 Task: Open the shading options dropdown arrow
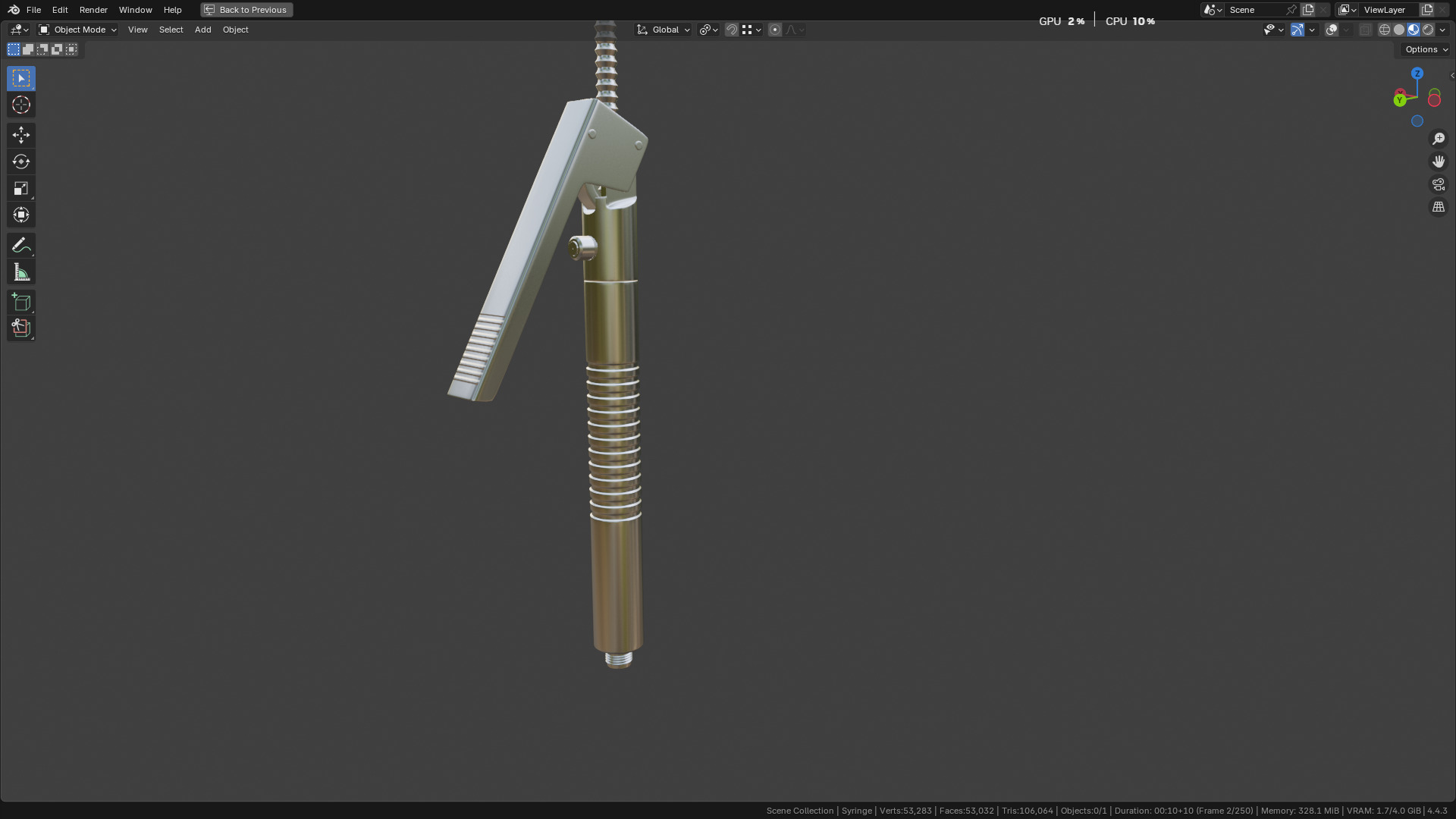[1442, 30]
